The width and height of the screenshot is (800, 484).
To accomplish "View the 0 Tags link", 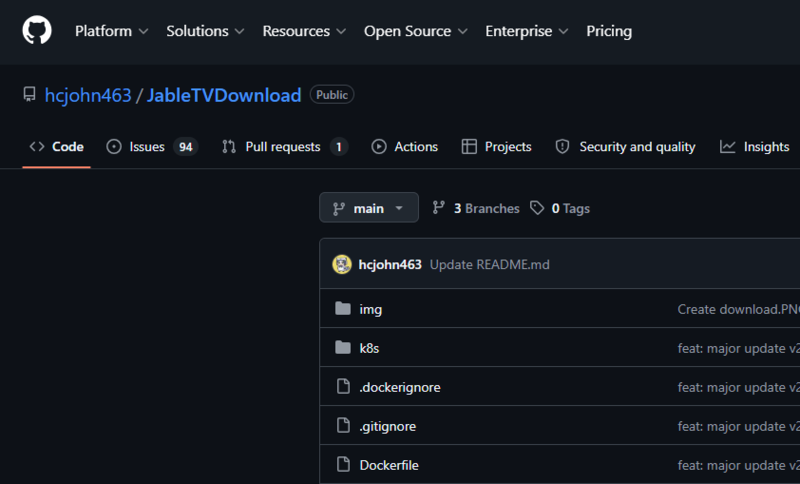I will (x=560, y=208).
